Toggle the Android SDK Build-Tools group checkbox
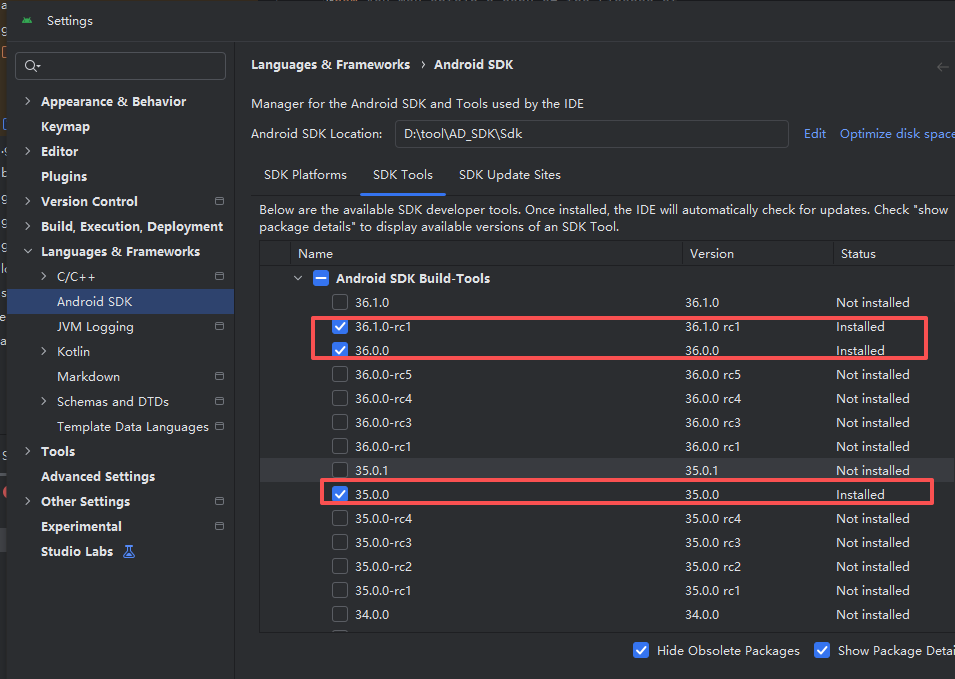Screen dimensions: 955x679 coord(321,278)
